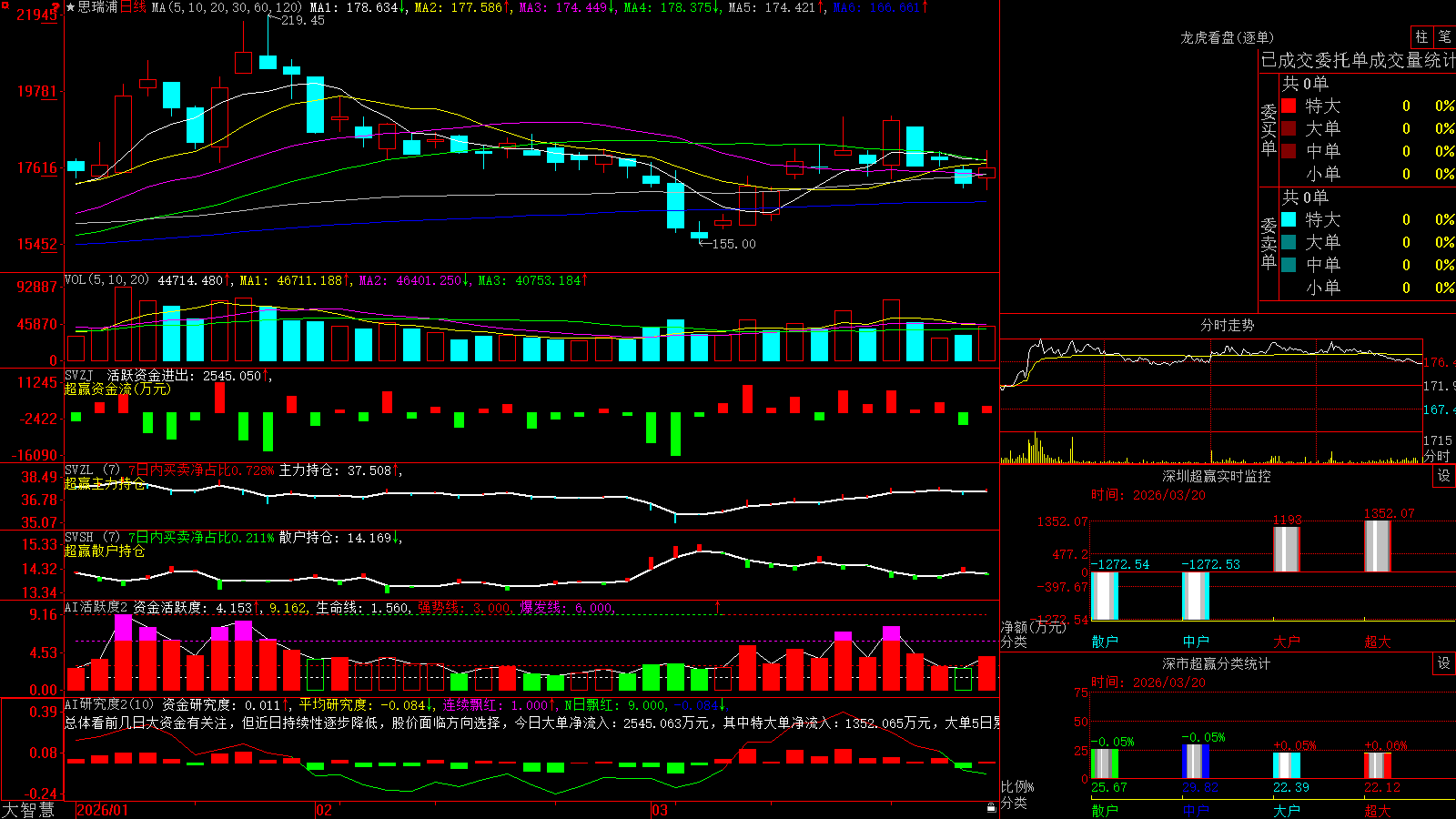Click the AI活跃度2 indicator title
Screen dimensions: 1456x819
pos(96,607)
